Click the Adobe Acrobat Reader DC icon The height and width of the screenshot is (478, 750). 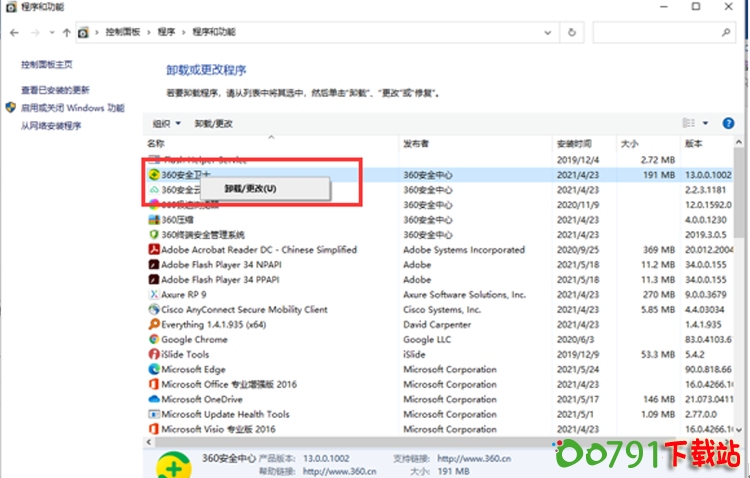[154, 250]
